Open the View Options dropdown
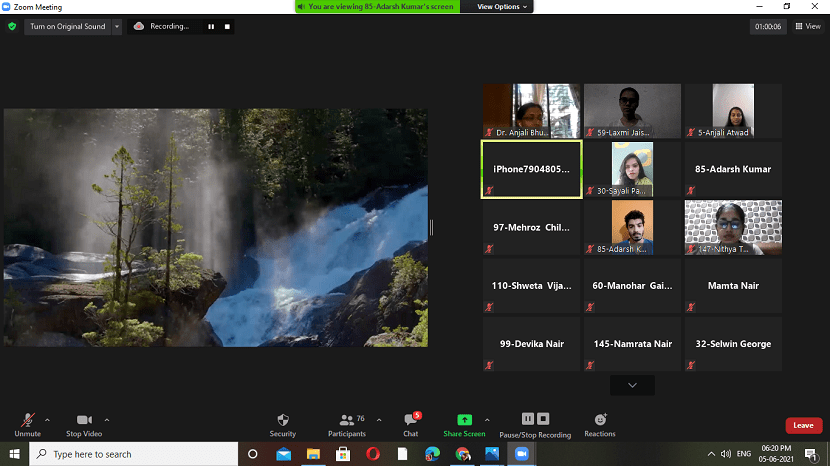Screen dimensions: 830x466 [x=498, y=6]
